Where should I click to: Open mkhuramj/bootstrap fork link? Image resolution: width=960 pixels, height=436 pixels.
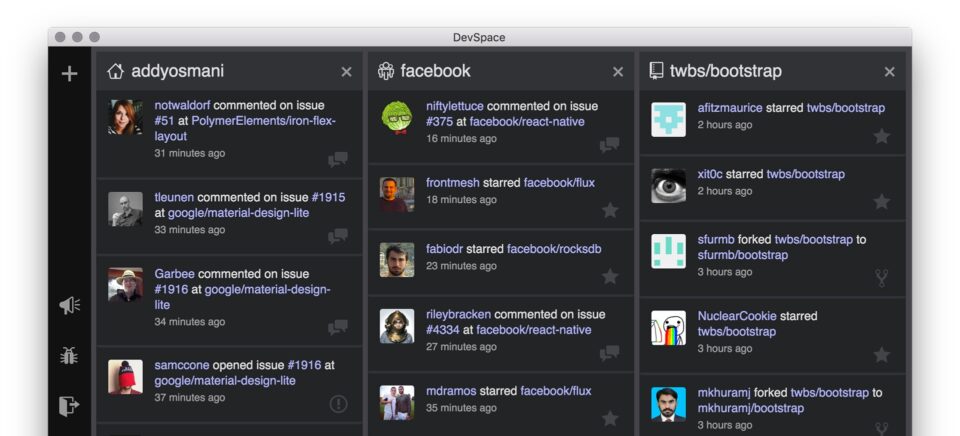pos(751,408)
